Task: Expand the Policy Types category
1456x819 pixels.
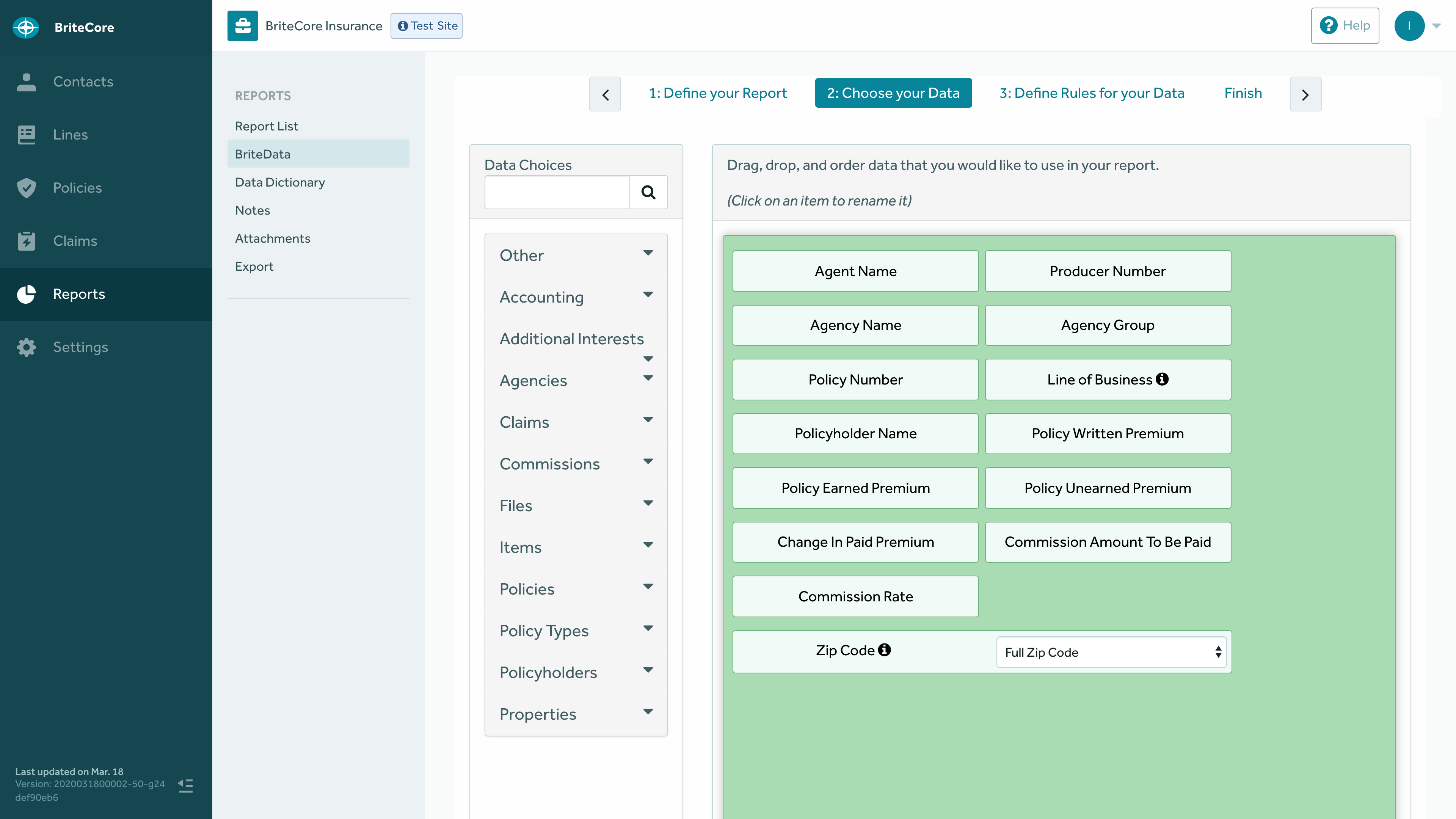Action: pyautogui.click(x=576, y=631)
